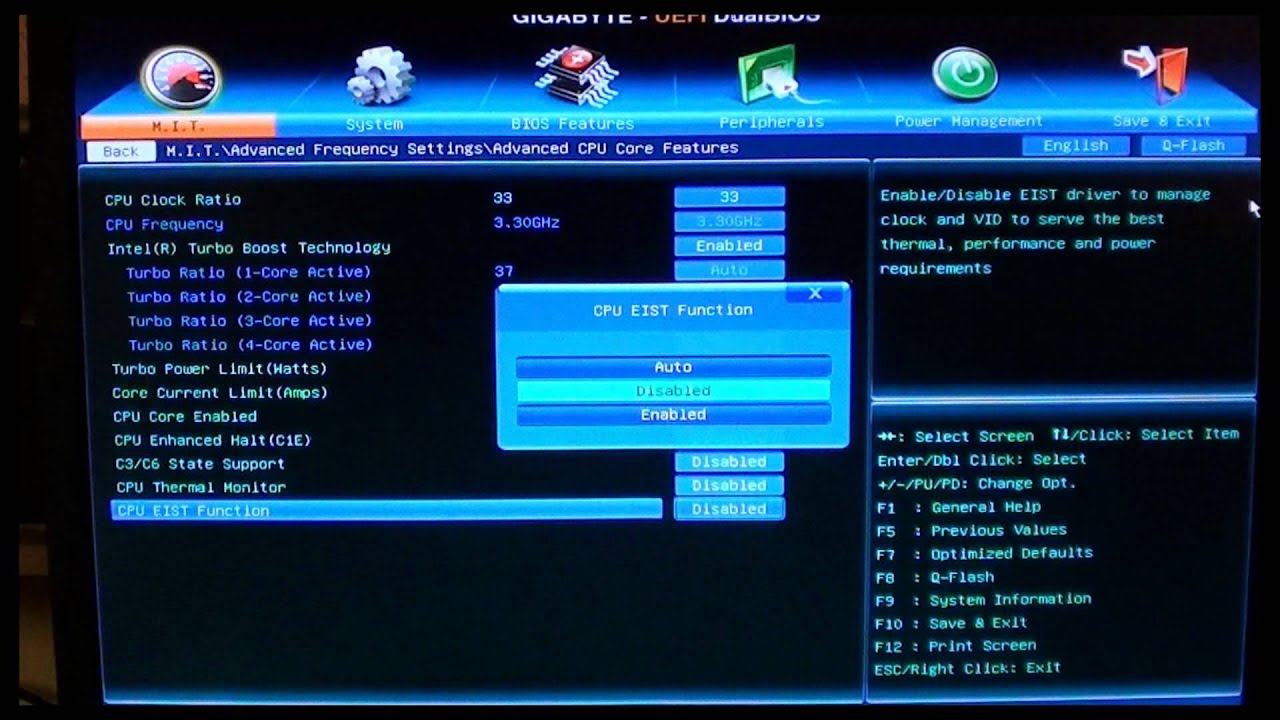Close the CPU EIST Function popup
Image resolution: width=1280 pixels, height=720 pixels.
point(815,293)
